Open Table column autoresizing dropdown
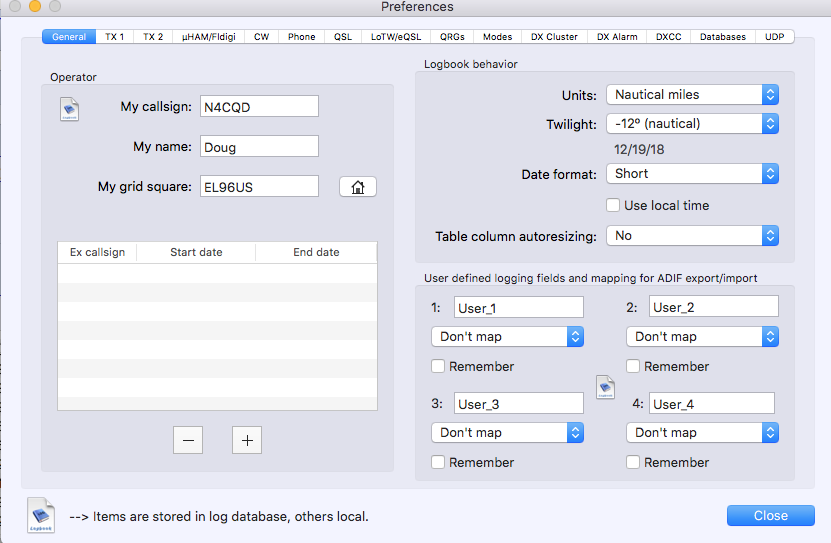Screen dimensions: 831x543 (x=692, y=237)
